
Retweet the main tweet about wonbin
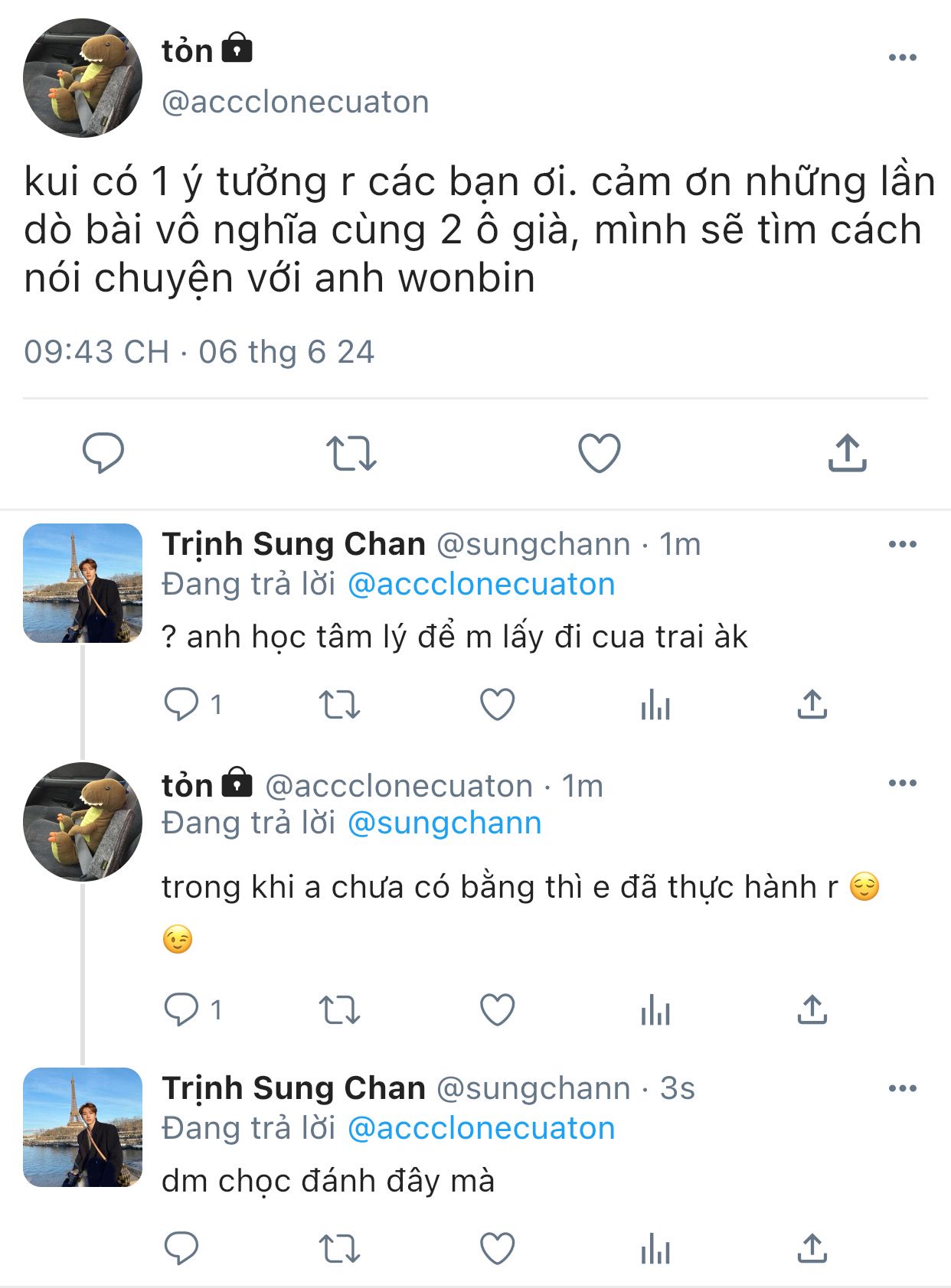(x=351, y=452)
